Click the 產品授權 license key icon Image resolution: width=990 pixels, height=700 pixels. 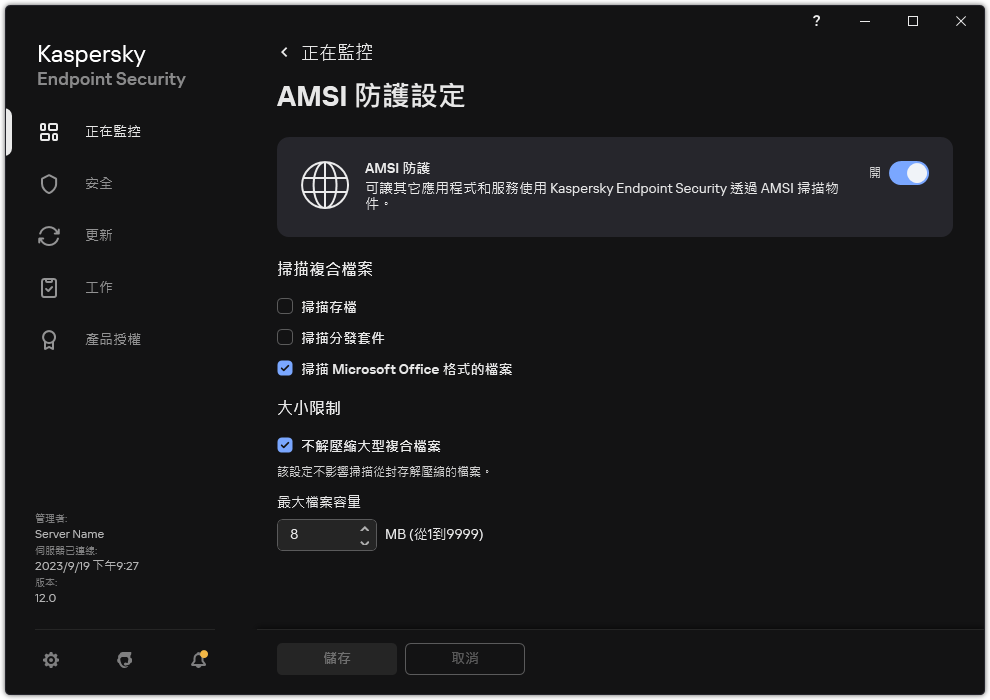48,339
